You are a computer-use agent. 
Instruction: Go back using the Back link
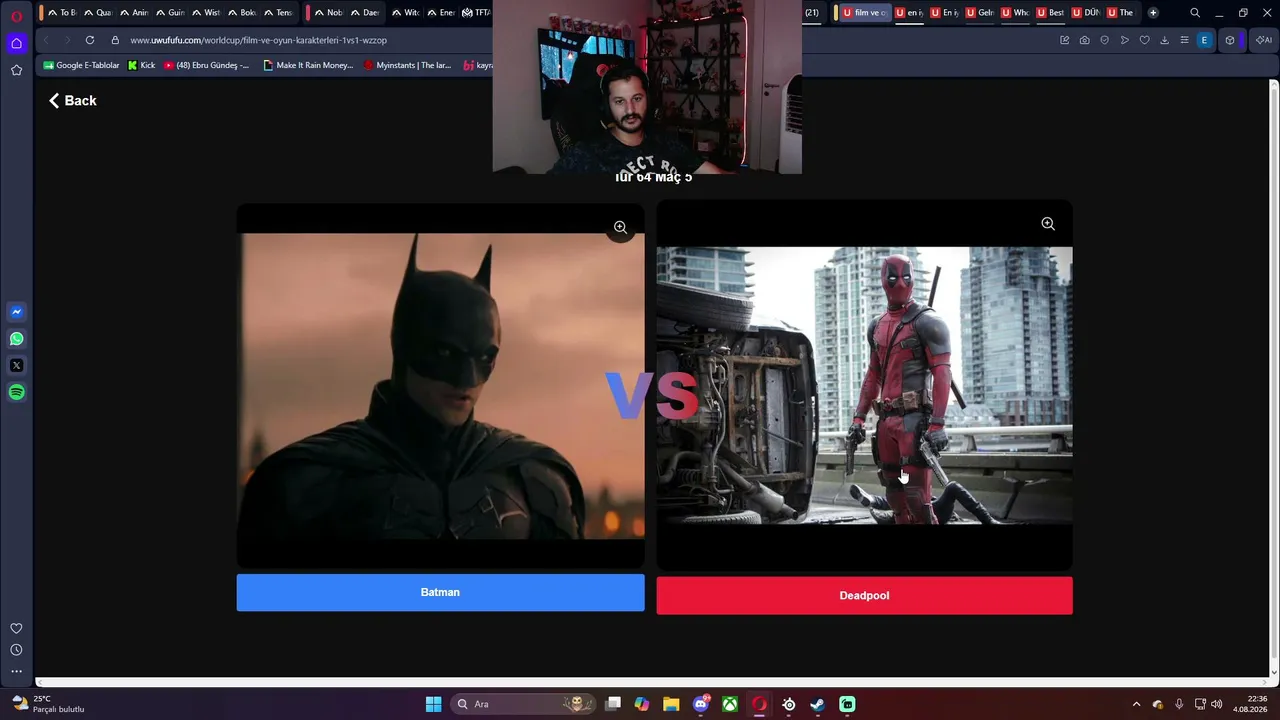click(x=73, y=100)
